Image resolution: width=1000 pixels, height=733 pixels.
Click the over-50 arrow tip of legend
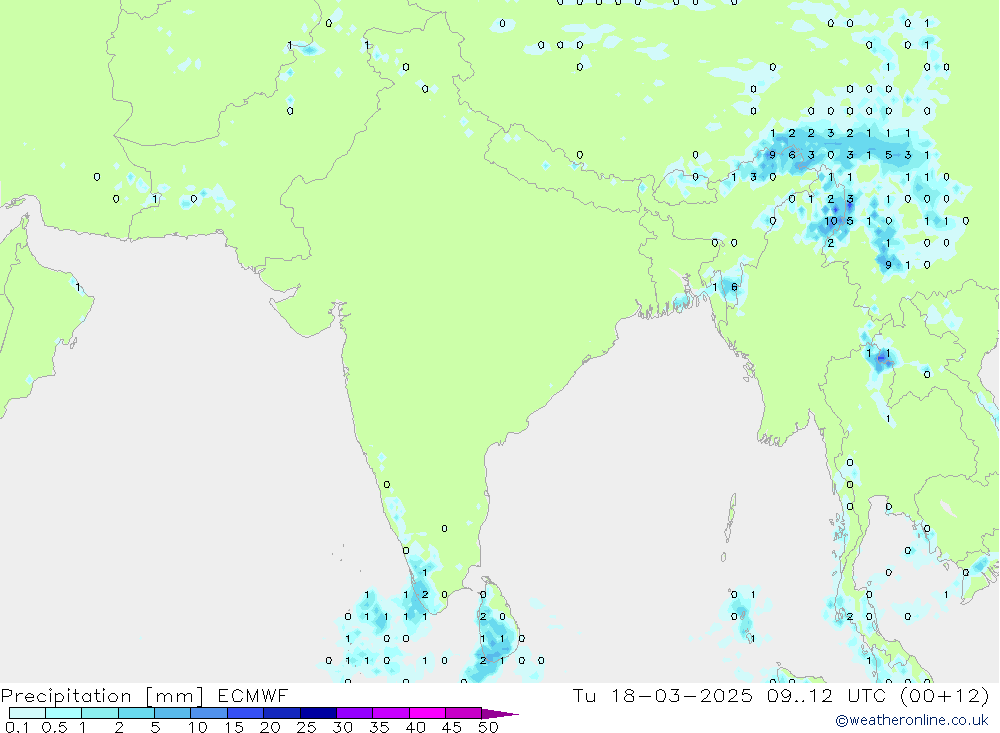pyautogui.click(x=500, y=714)
